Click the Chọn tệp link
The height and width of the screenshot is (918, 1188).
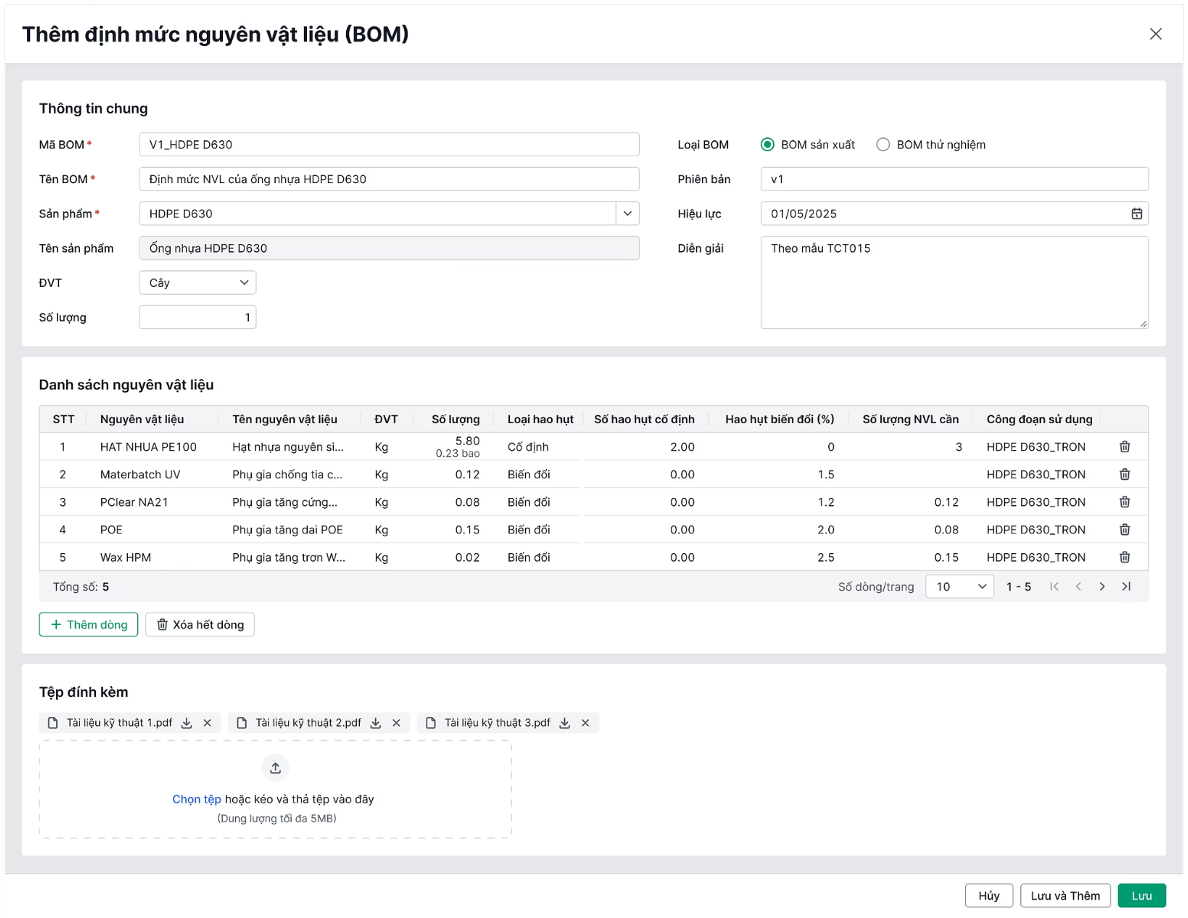point(196,799)
